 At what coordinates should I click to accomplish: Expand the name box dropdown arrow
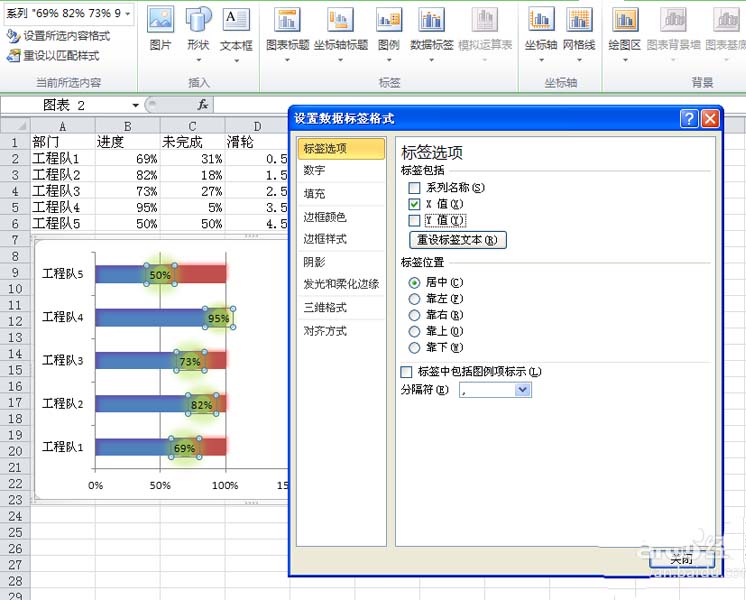click(136, 105)
